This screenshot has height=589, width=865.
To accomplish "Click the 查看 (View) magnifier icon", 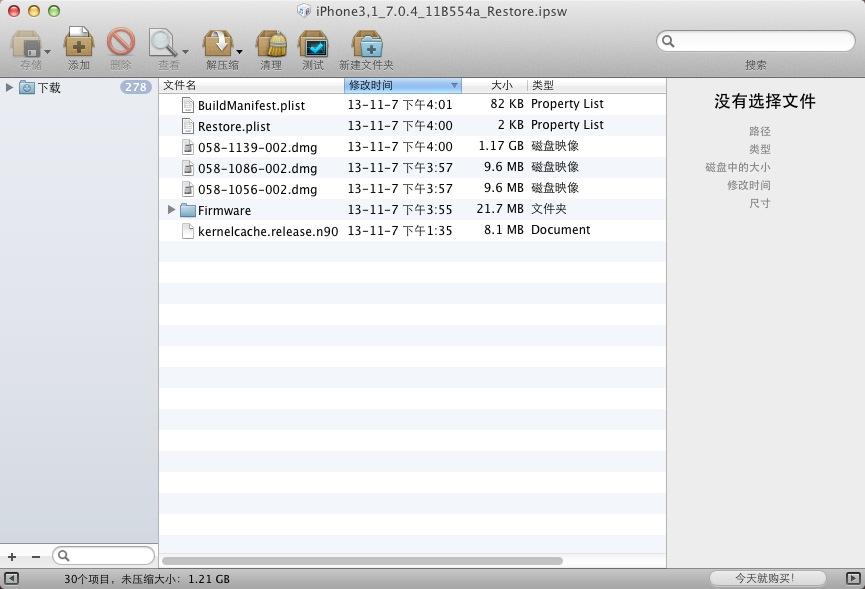I will point(163,42).
